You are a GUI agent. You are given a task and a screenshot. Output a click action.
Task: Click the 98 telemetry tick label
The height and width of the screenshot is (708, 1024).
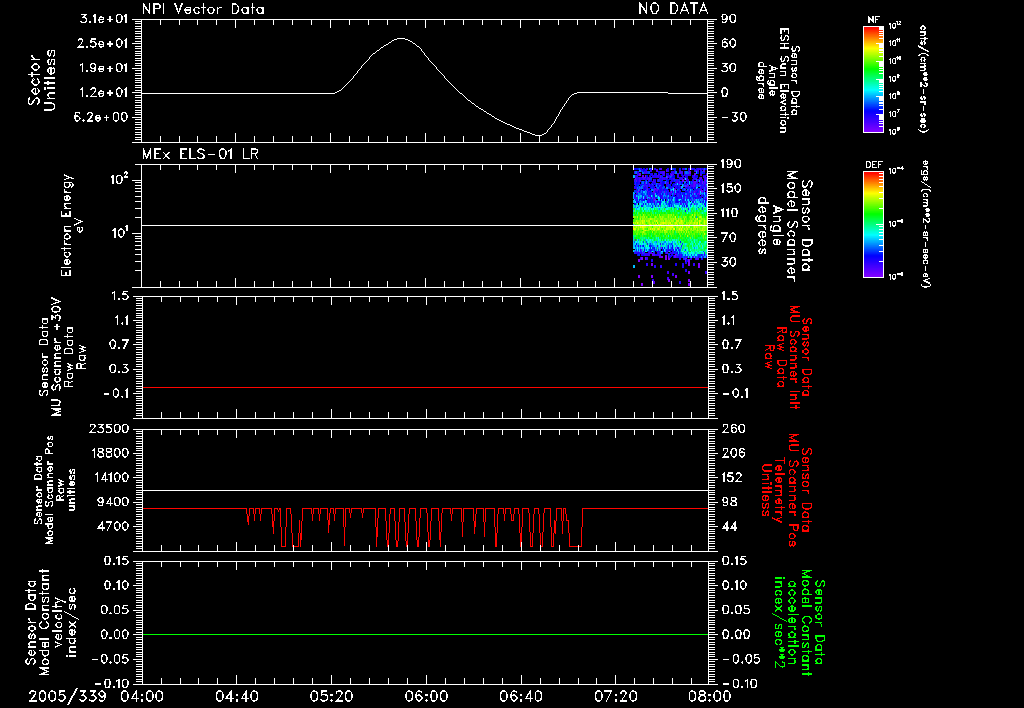tap(729, 502)
